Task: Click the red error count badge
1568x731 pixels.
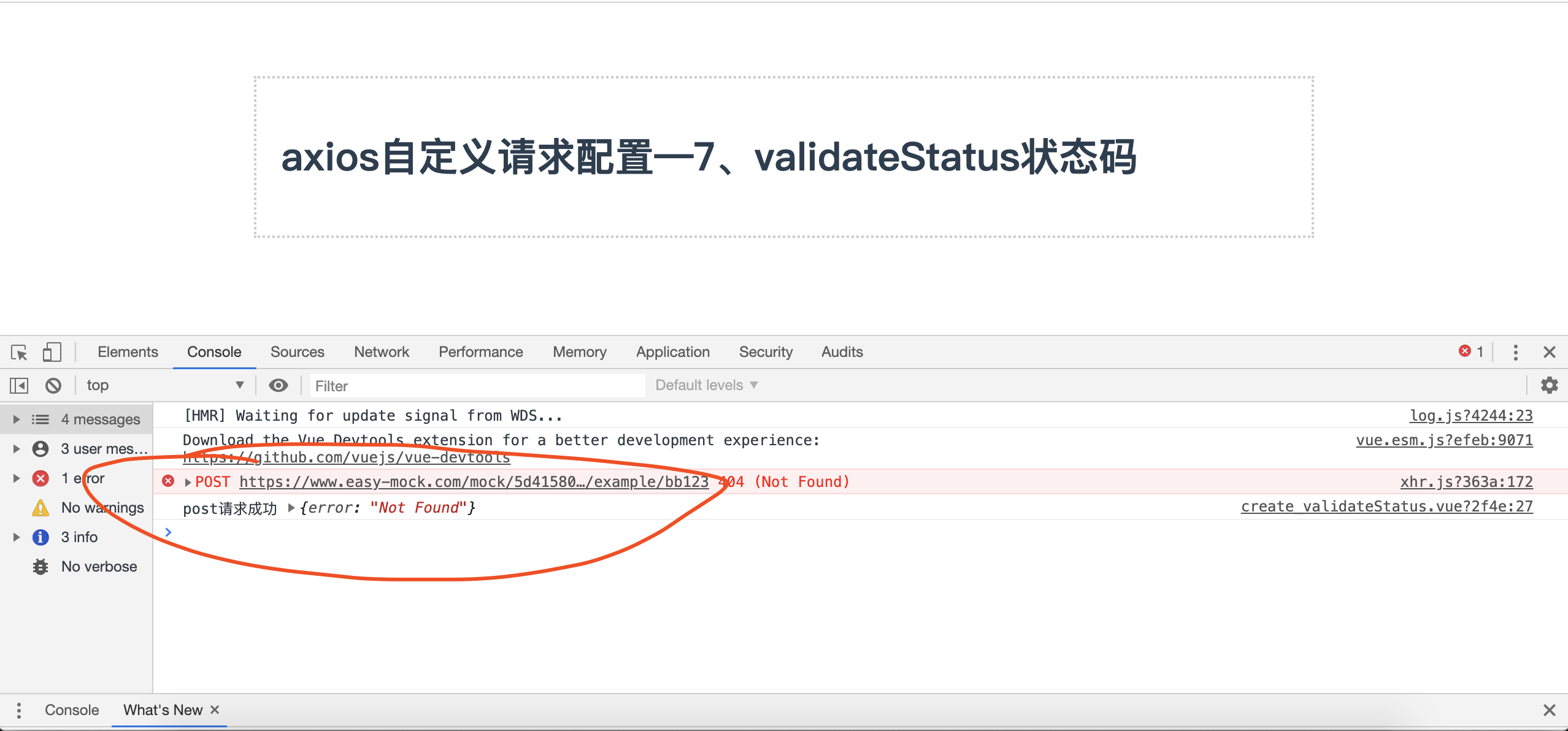Action: pyautogui.click(x=1470, y=352)
